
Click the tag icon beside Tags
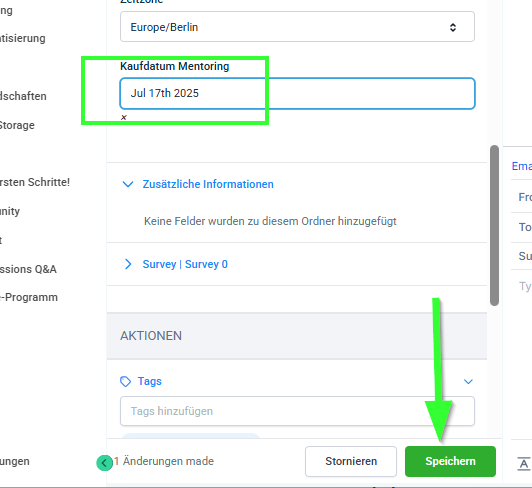click(x=126, y=381)
